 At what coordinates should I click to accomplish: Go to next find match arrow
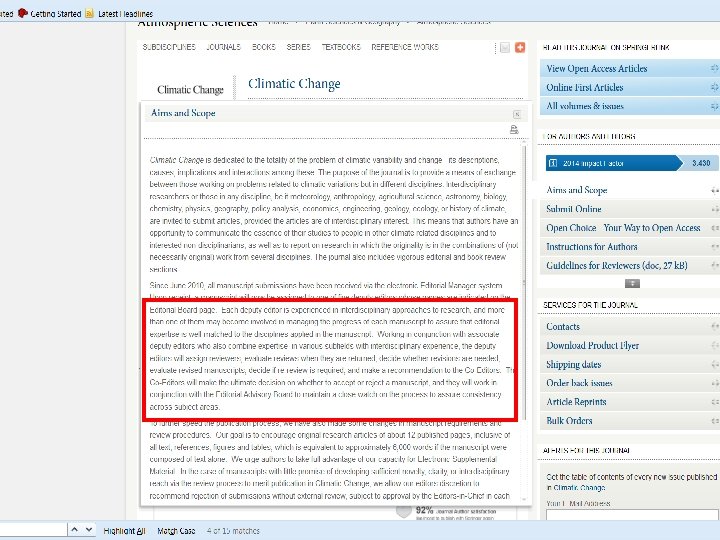89,530
